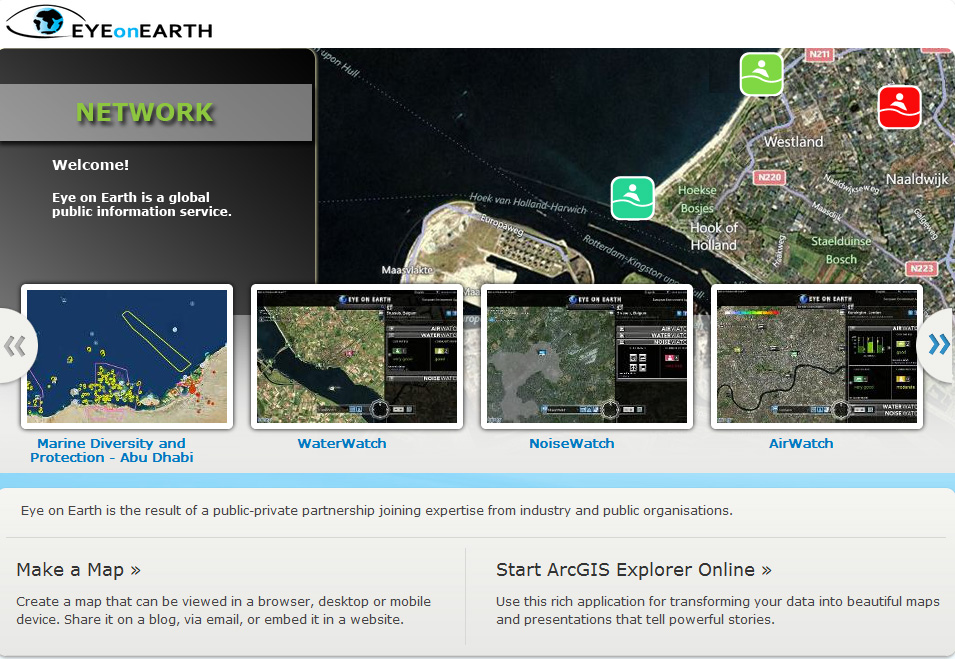Screen dimensions: 955x659
Task: Click the Make a Map heading link
Action: [78, 570]
